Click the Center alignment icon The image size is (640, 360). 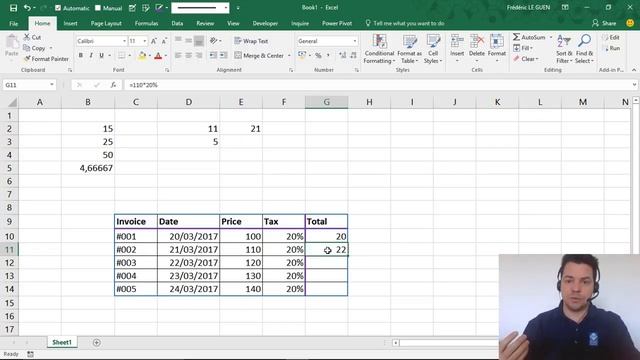click(189, 55)
